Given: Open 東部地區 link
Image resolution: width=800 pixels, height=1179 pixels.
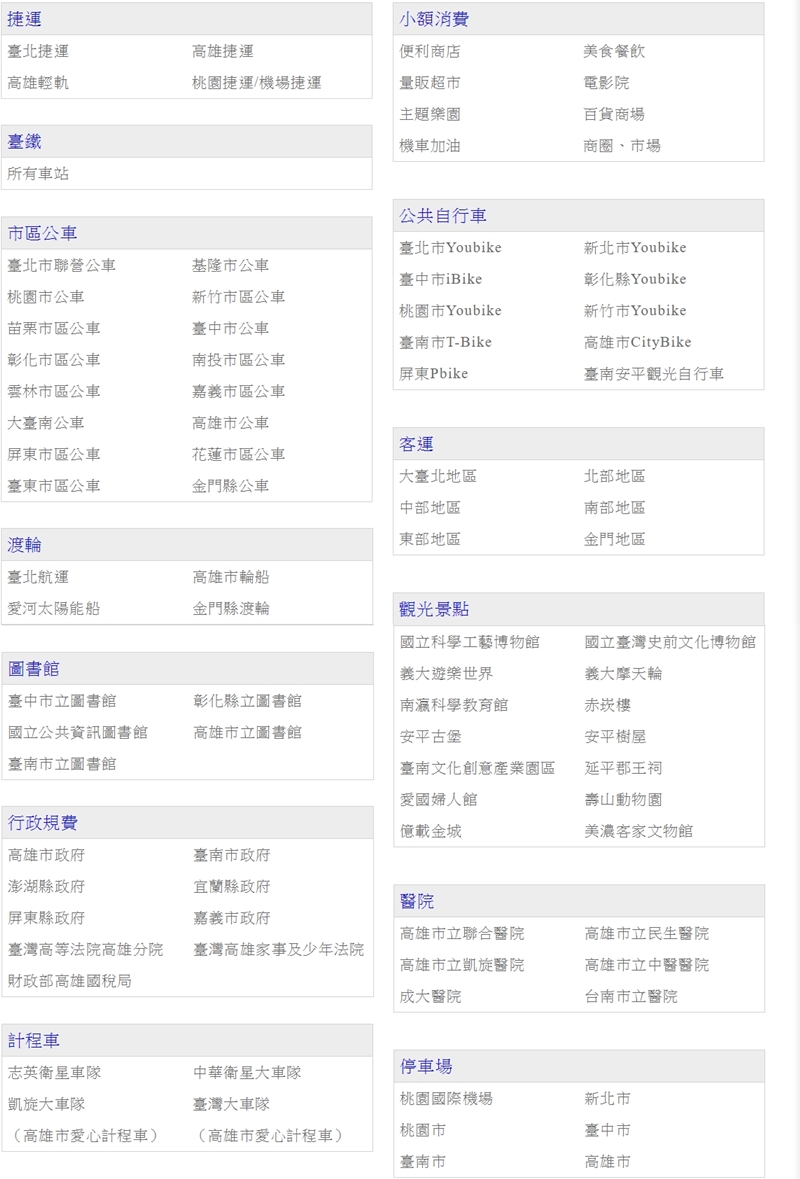Looking at the screenshot, I should point(430,540).
